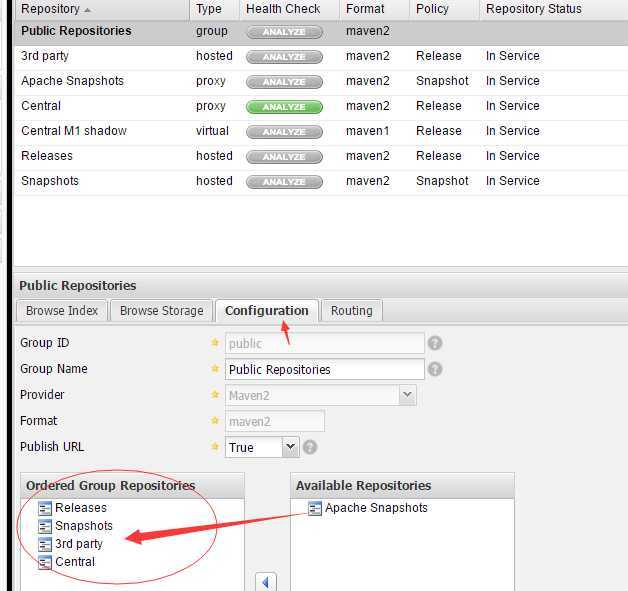628x591 pixels.
Task: Click Release policy in 3rd party row
Action: pos(439,56)
